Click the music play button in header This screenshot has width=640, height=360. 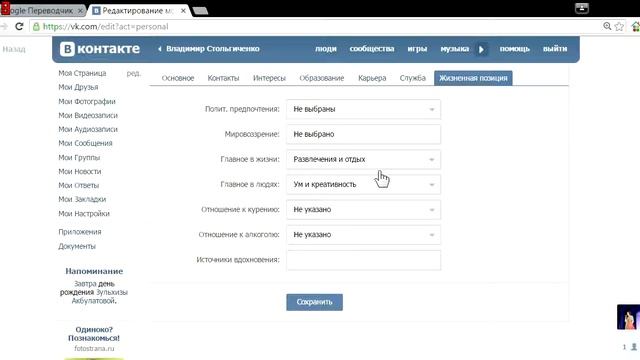481,49
